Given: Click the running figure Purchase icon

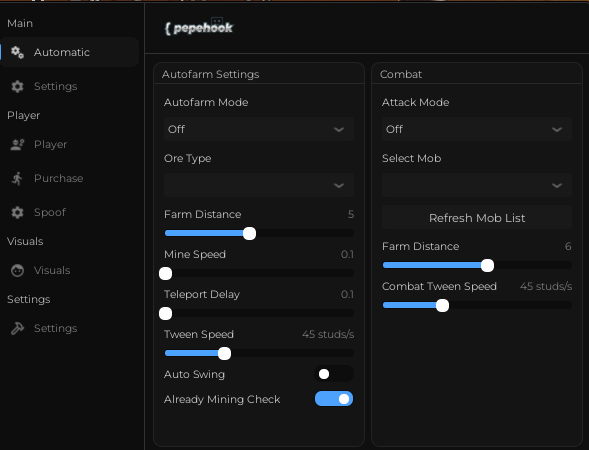Looking at the screenshot, I should 17,178.
